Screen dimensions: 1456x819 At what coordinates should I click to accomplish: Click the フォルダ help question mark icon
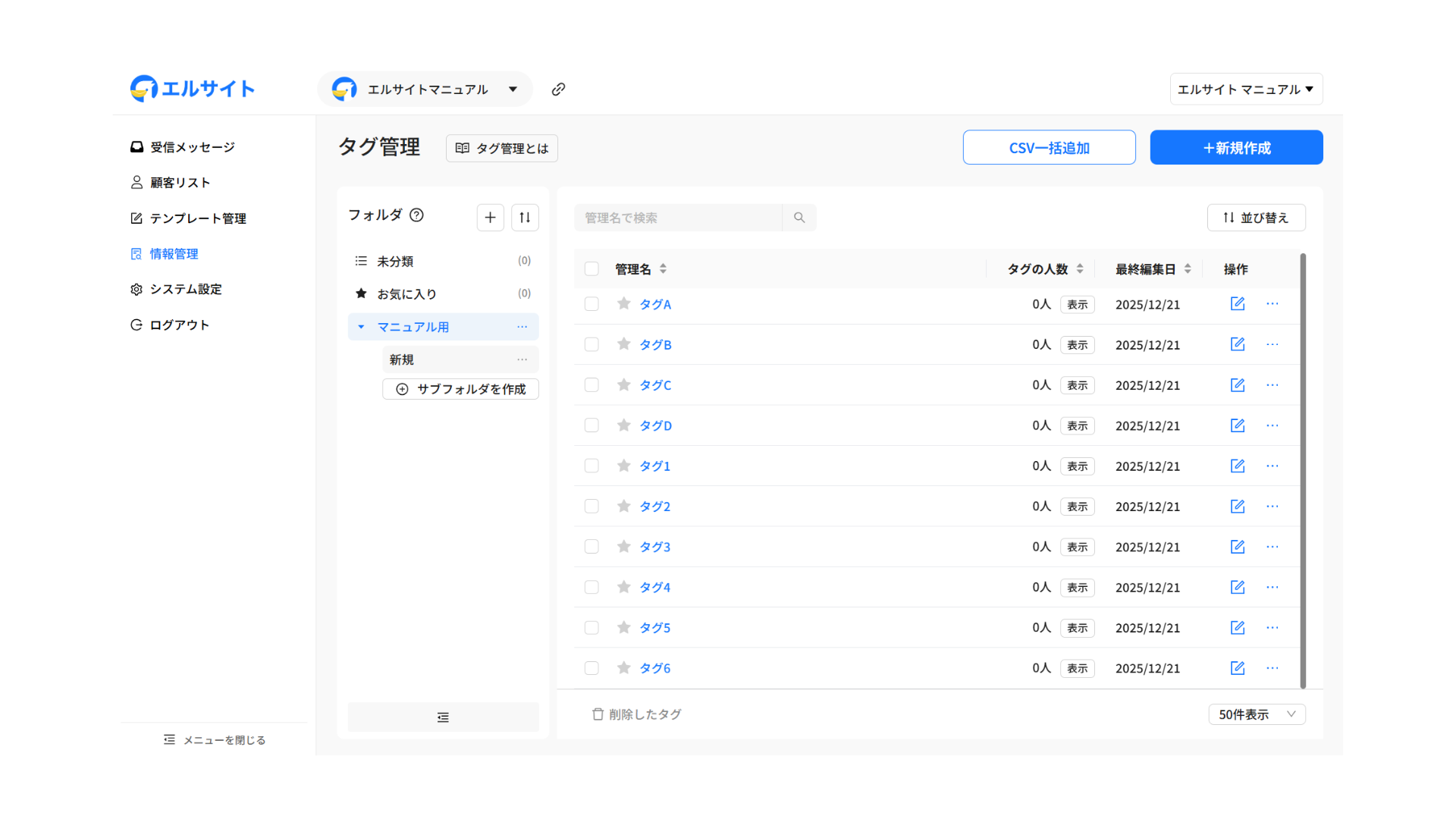pyautogui.click(x=416, y=215)
